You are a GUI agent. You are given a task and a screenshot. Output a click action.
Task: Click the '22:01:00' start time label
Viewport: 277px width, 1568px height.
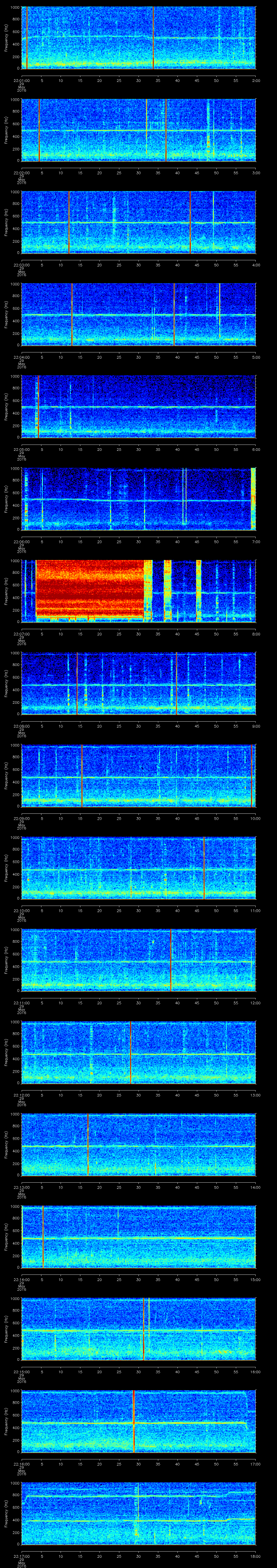pos(21,80)
